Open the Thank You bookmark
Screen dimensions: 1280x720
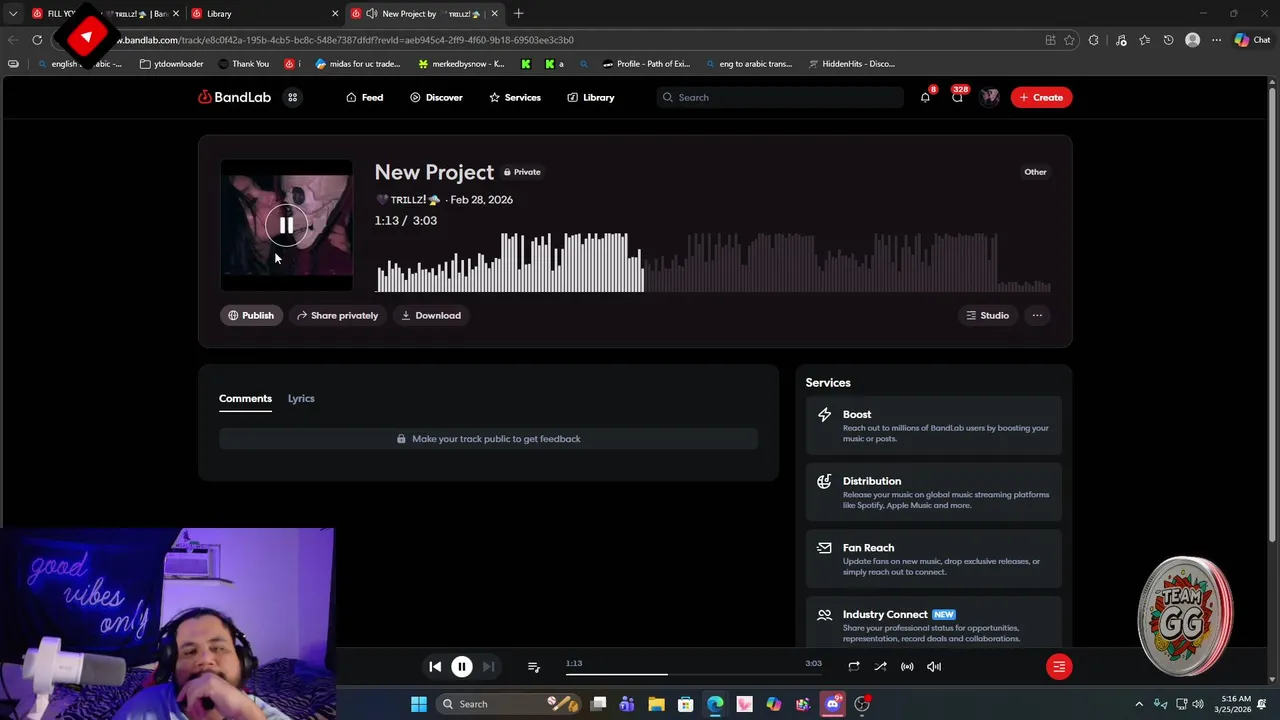pos(243,64)
